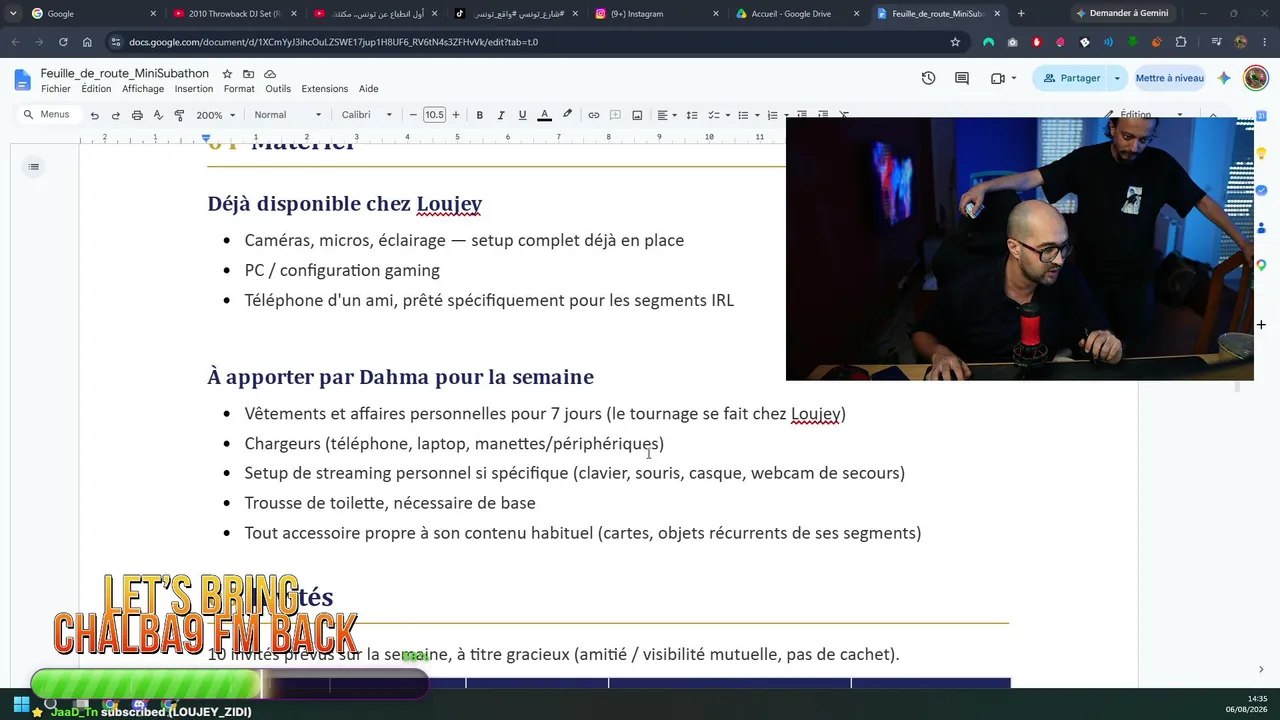Image resolution: width=1280 pixels, height=720 pixels.
Task: Open the Extensions menu
Action: pyautogui.click(x=325, y=89)
